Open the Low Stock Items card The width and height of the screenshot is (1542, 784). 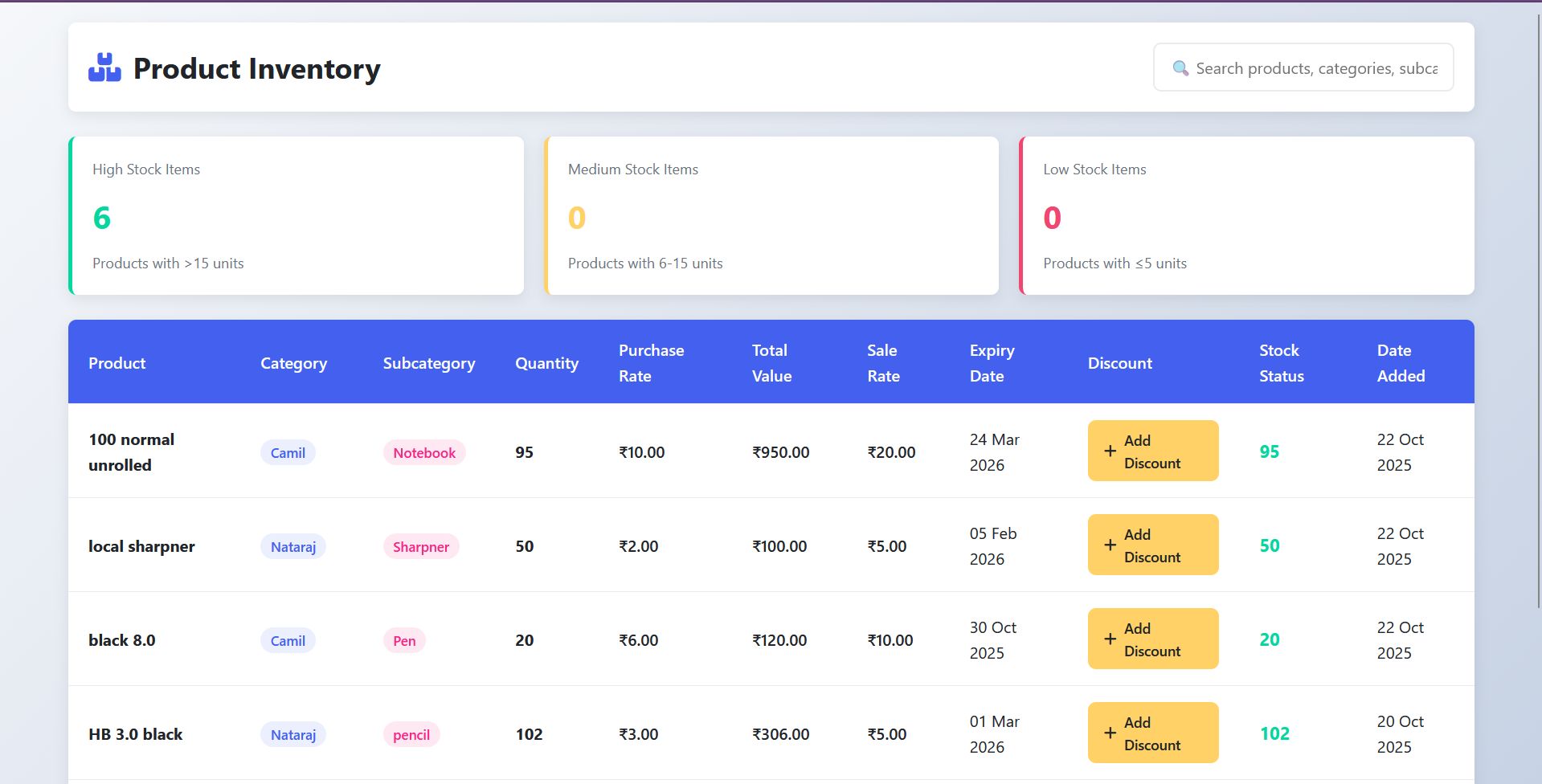click(1247, 215)
